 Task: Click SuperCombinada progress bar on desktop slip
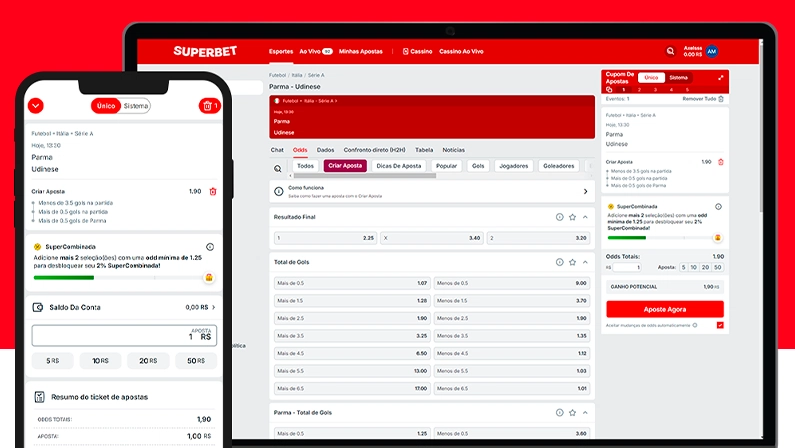pos(659,238)
